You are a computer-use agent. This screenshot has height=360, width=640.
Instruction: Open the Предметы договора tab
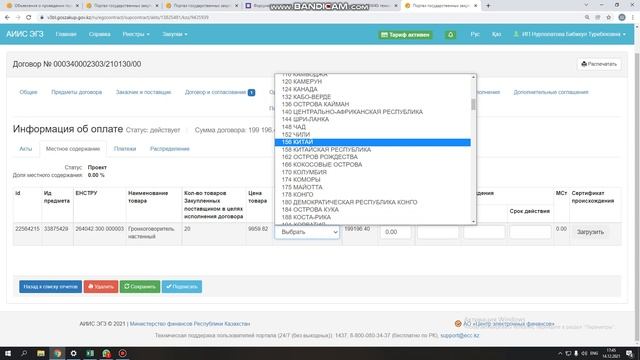pos(77,92)
